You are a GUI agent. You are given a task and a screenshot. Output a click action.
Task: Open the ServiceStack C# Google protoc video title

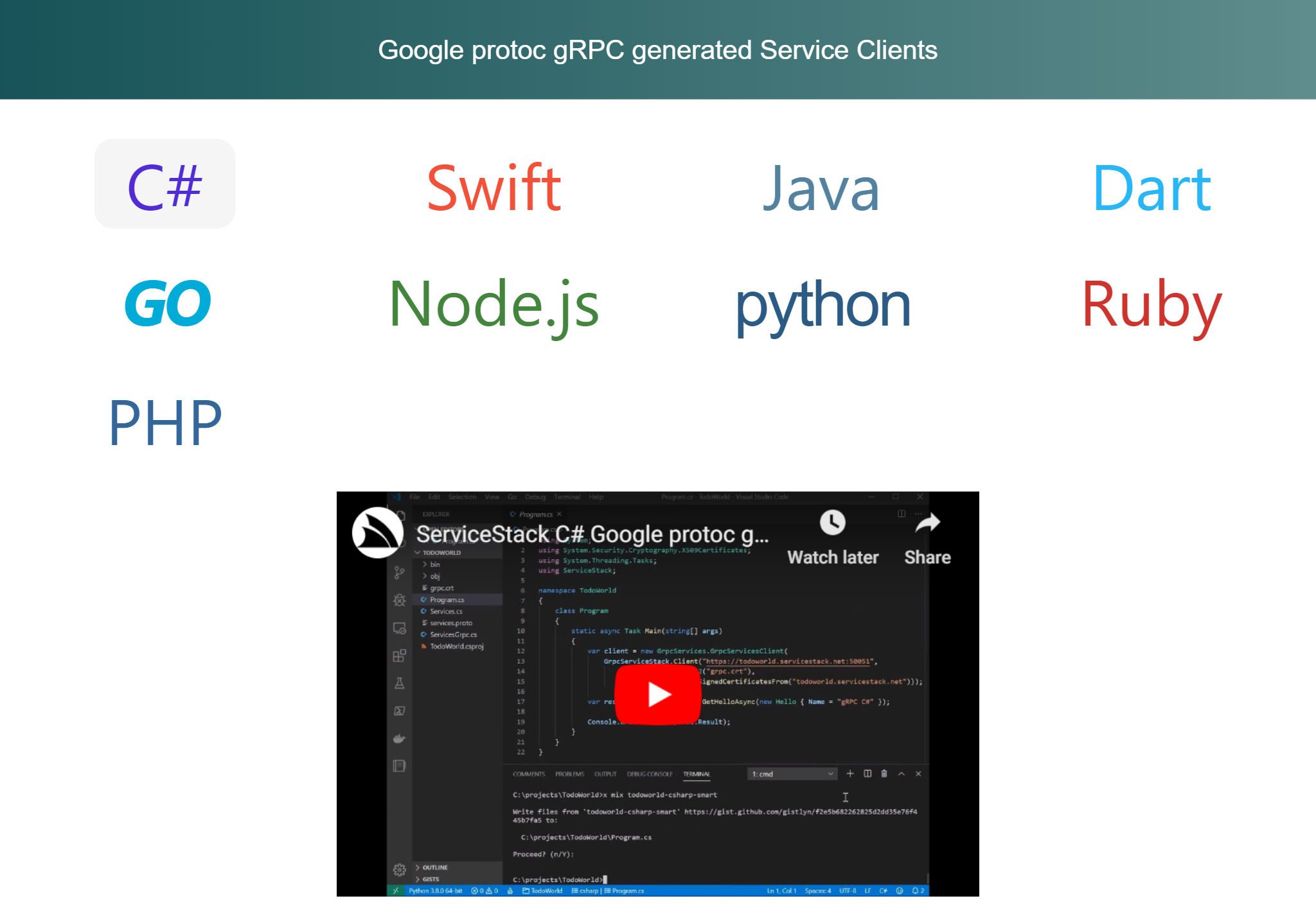[592, 534]
